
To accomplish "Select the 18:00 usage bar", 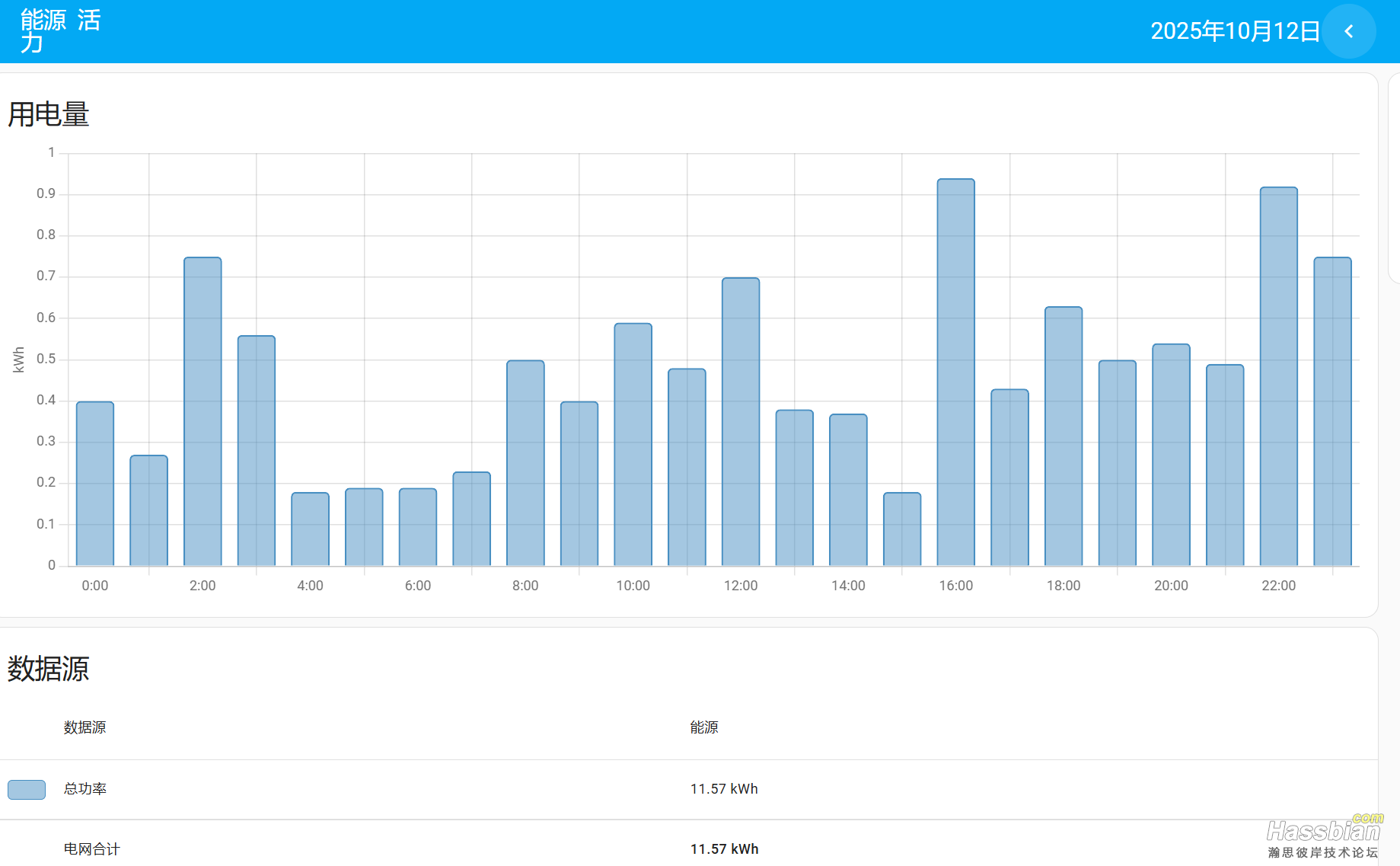I will 1064,436.
